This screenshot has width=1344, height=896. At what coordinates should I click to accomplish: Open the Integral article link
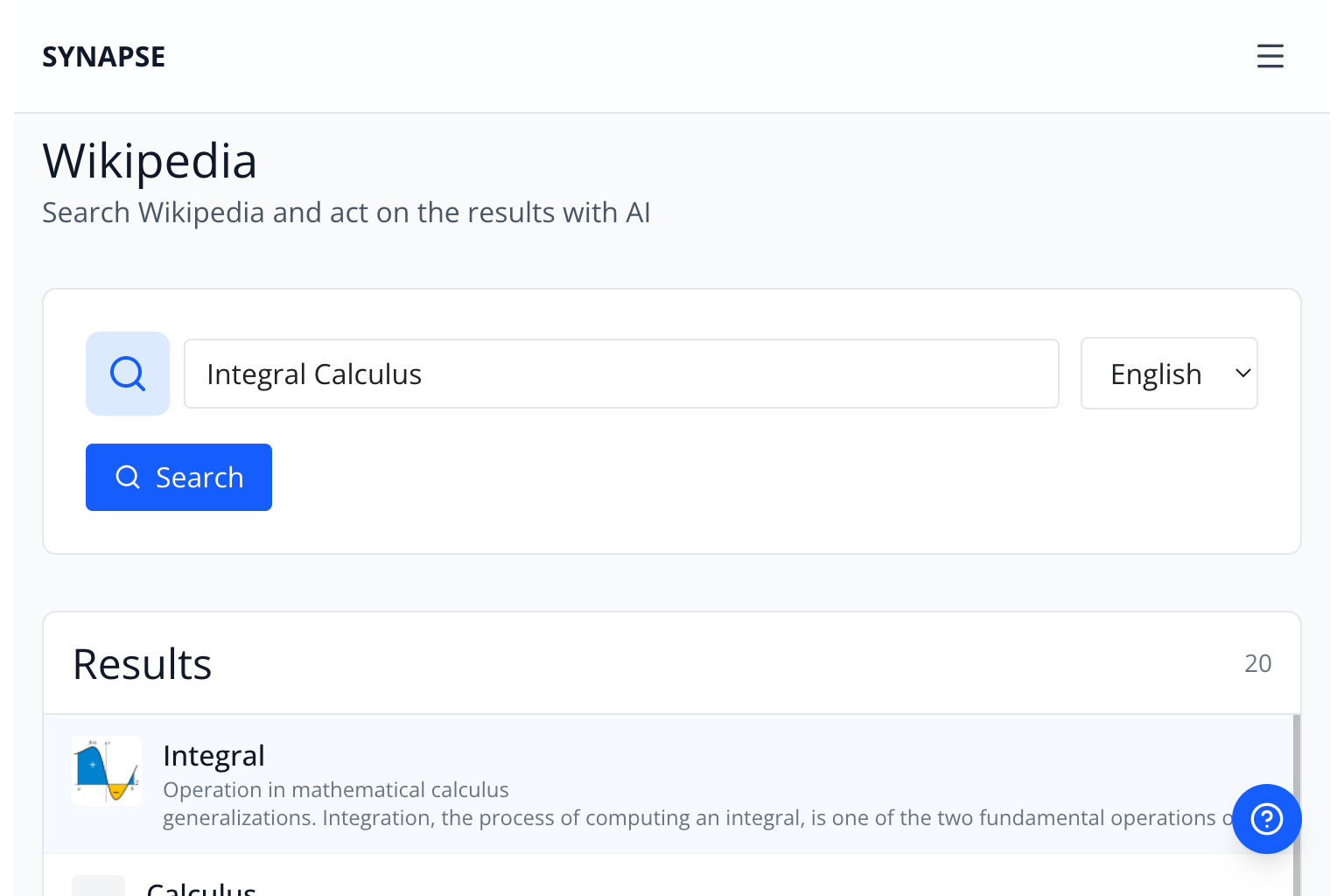coord(213,755)
